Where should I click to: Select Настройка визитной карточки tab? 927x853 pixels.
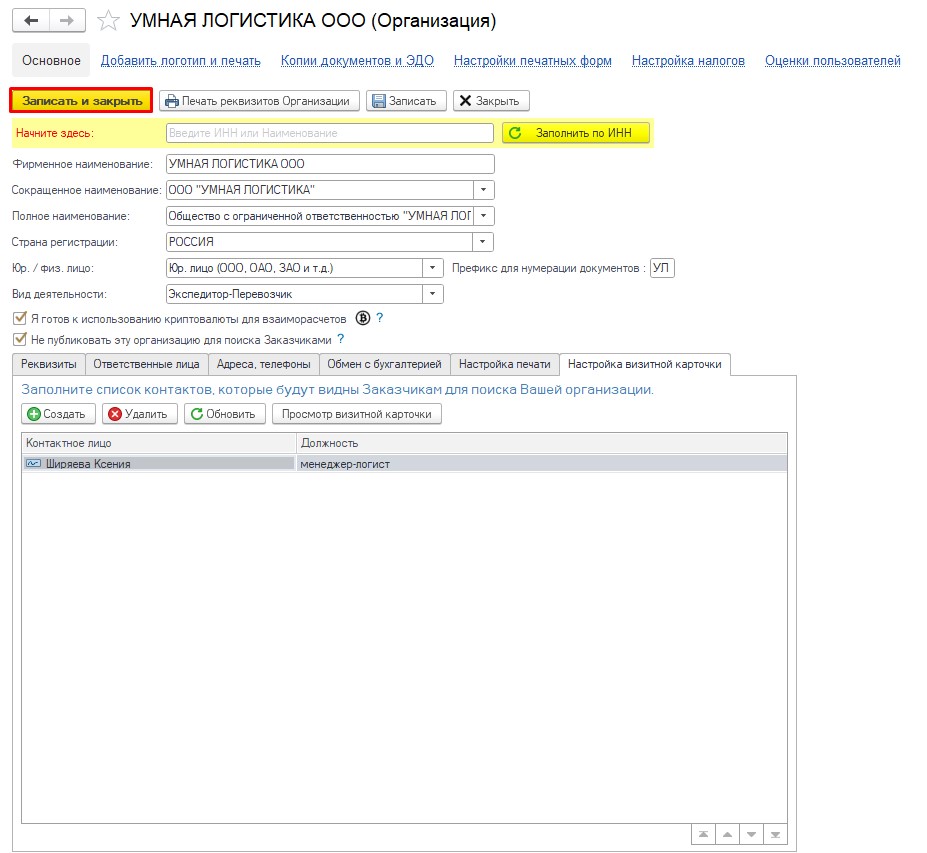(x=644, y=364)
